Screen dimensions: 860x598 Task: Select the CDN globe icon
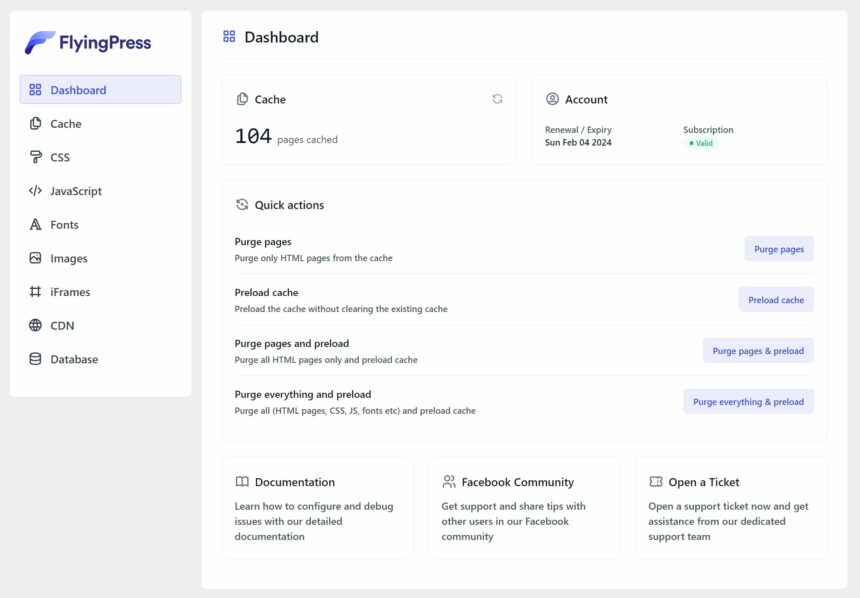tap(36, 325)
